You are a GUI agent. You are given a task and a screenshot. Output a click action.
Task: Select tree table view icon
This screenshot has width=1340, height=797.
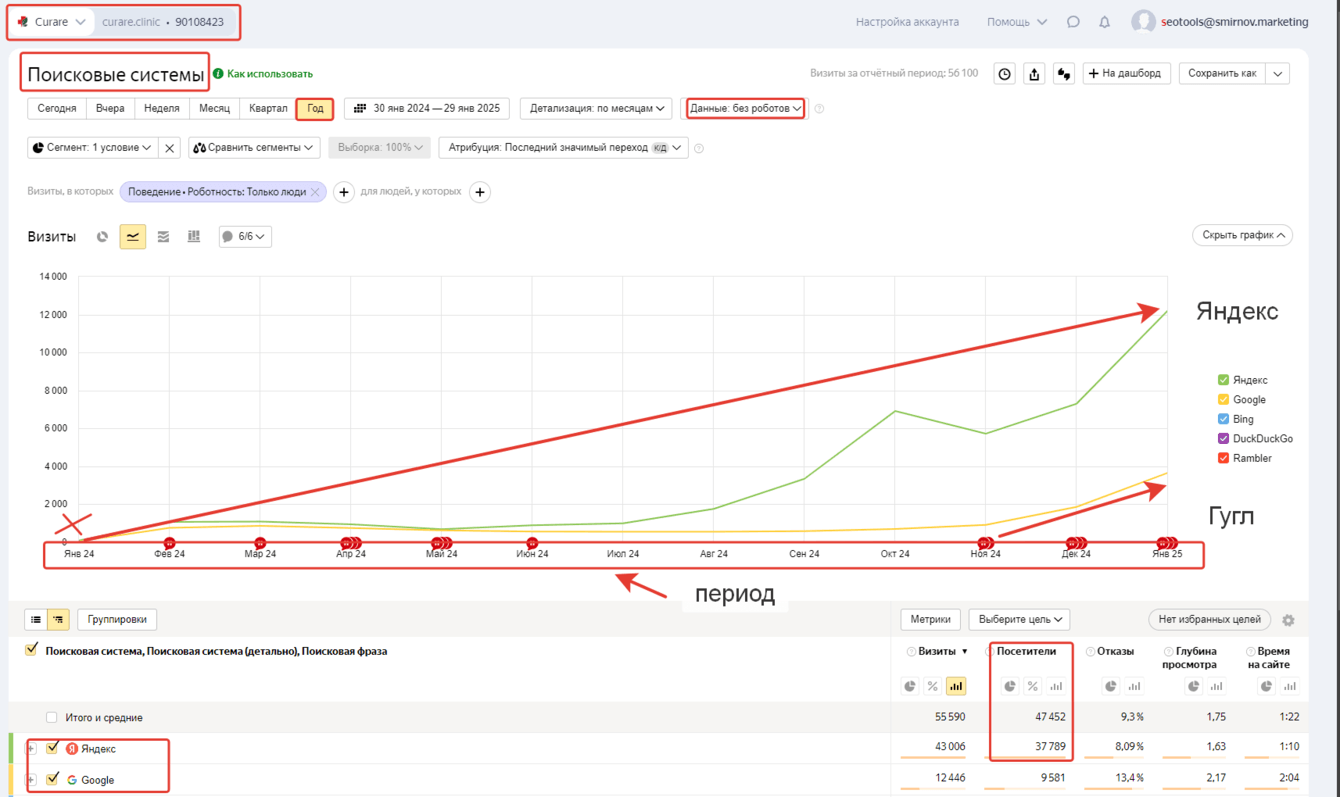tap(58, 620)
